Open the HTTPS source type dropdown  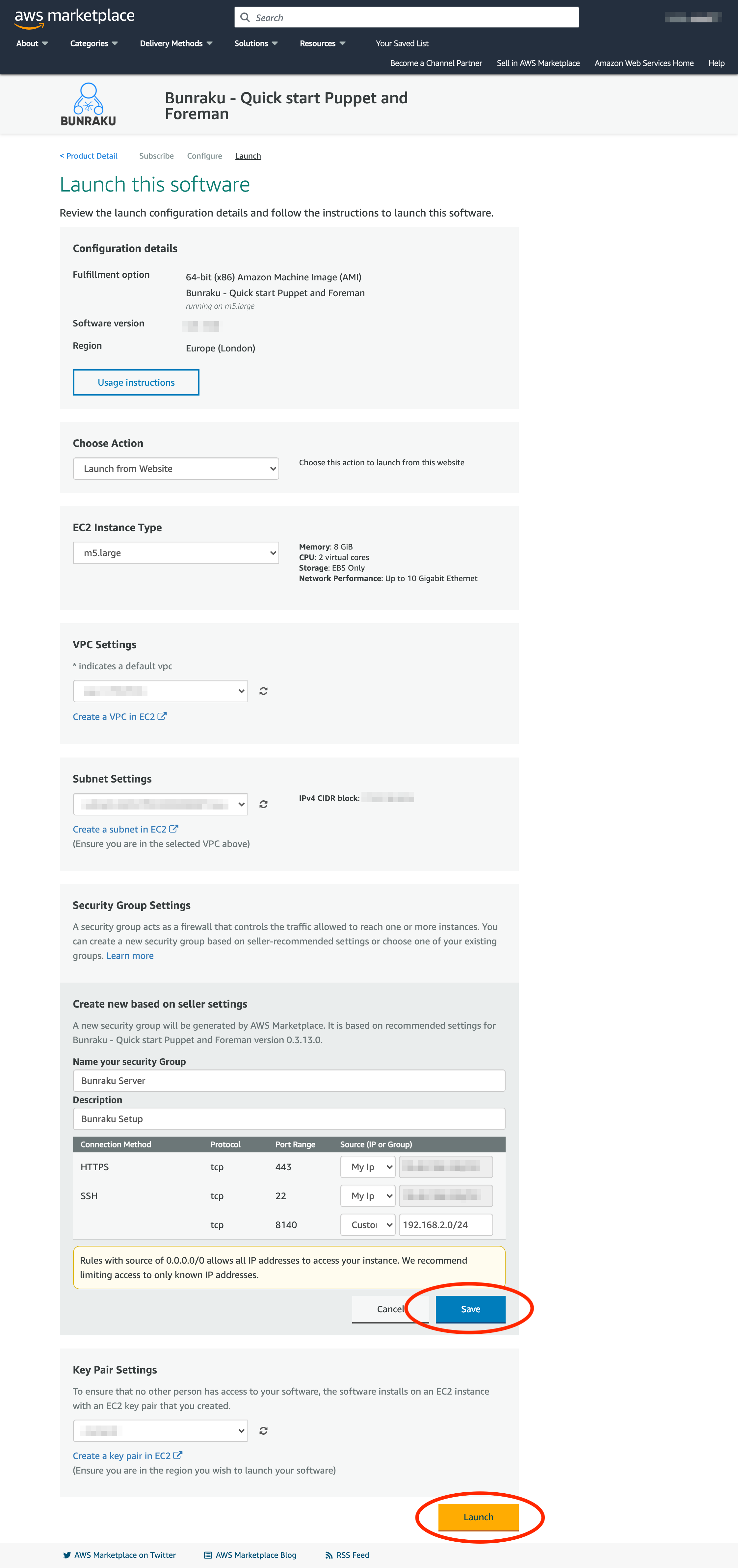click(367, 1167)
